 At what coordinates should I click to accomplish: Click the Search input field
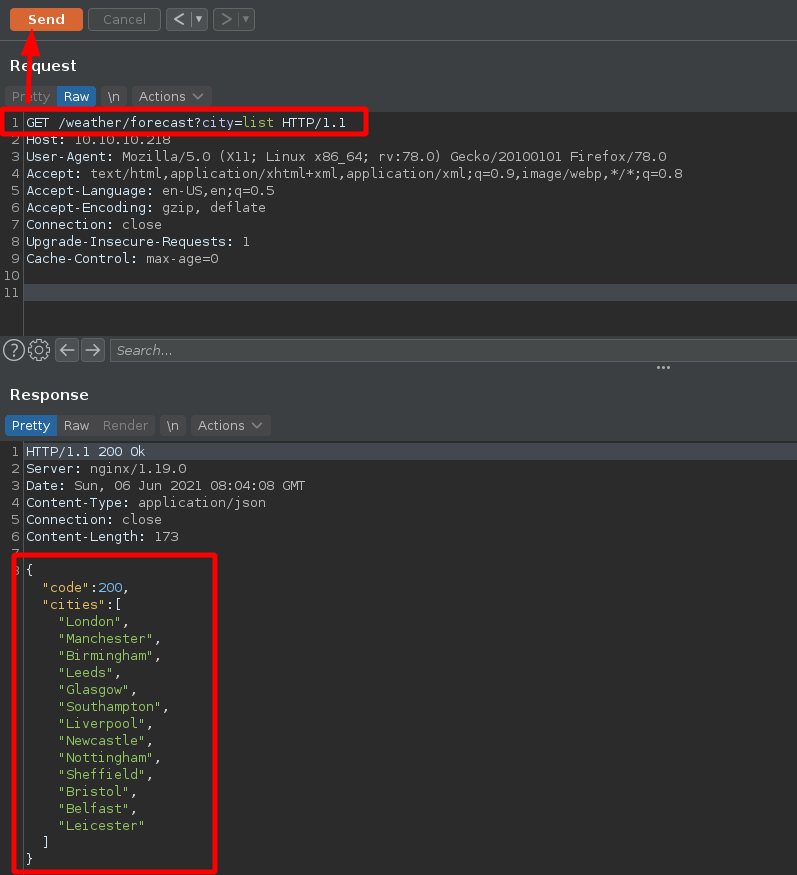(x=450, y=350)
